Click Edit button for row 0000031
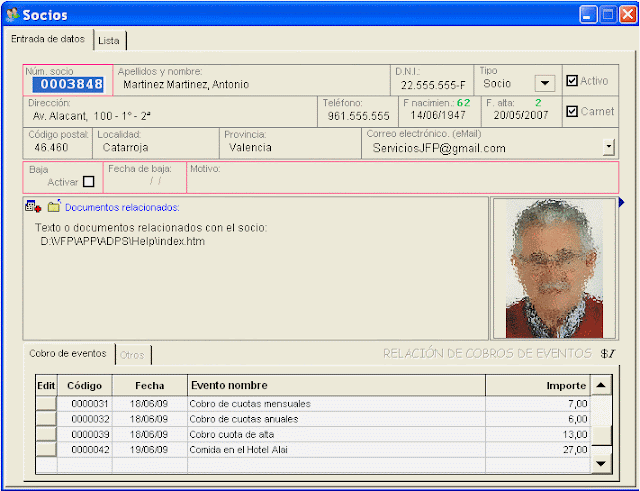Viewport: 640px width, 491px height. 46,403
